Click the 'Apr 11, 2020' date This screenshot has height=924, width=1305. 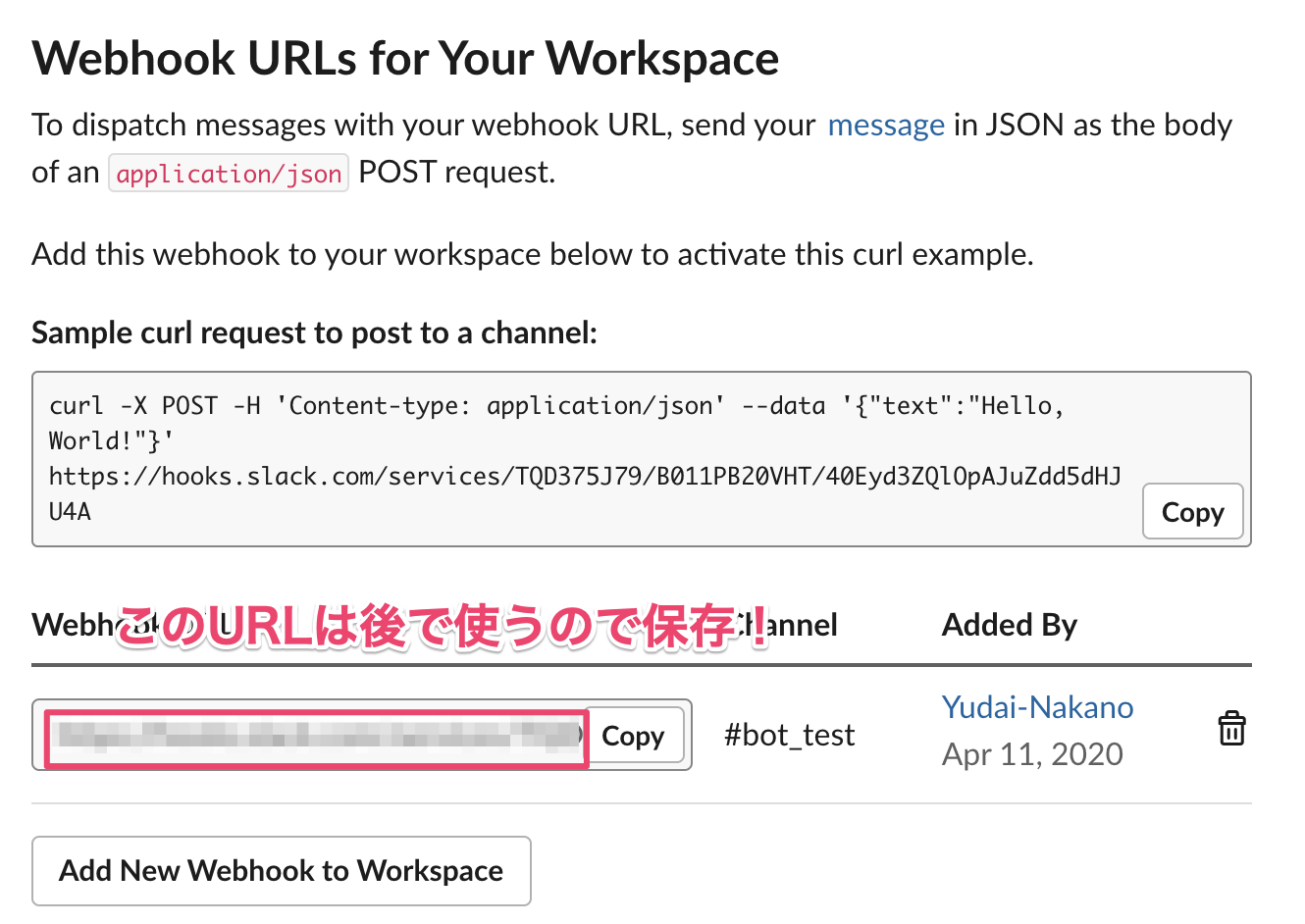[x=1032, y=754]
